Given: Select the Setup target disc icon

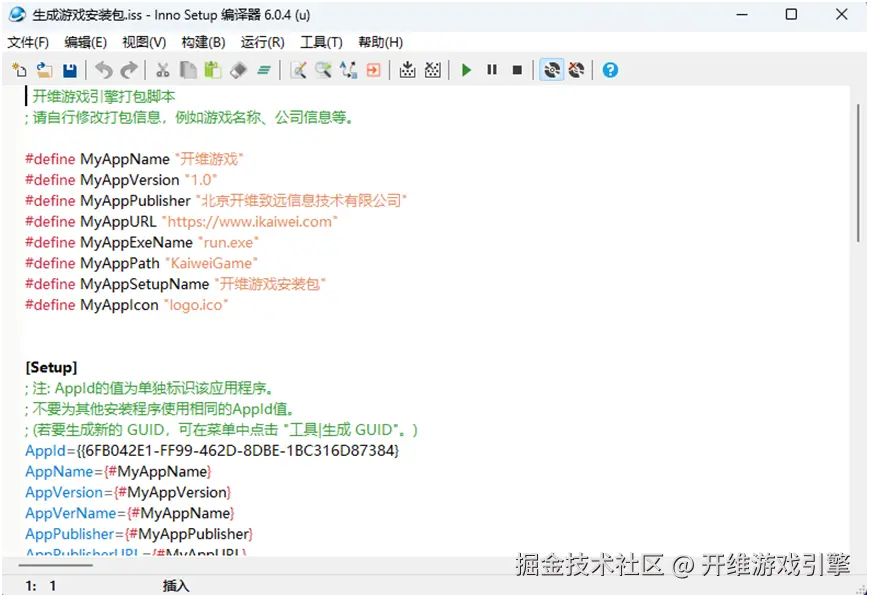Looking at the screenshot, I should [x=551, y=70].
